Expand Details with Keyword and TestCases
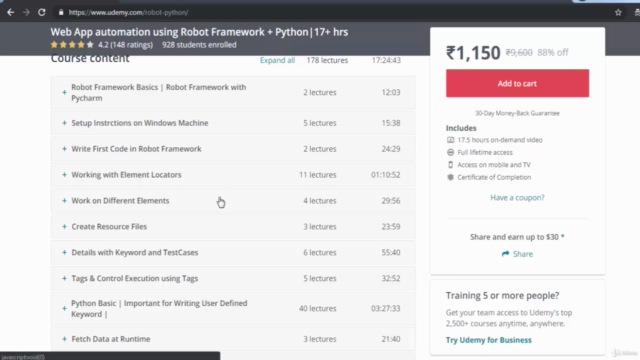Viewport: 640px width, 360px height. [x=233, y=253]
